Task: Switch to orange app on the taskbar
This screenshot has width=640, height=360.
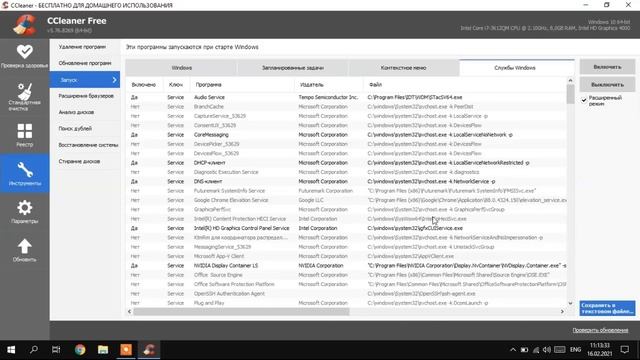Action: point(126,350)
